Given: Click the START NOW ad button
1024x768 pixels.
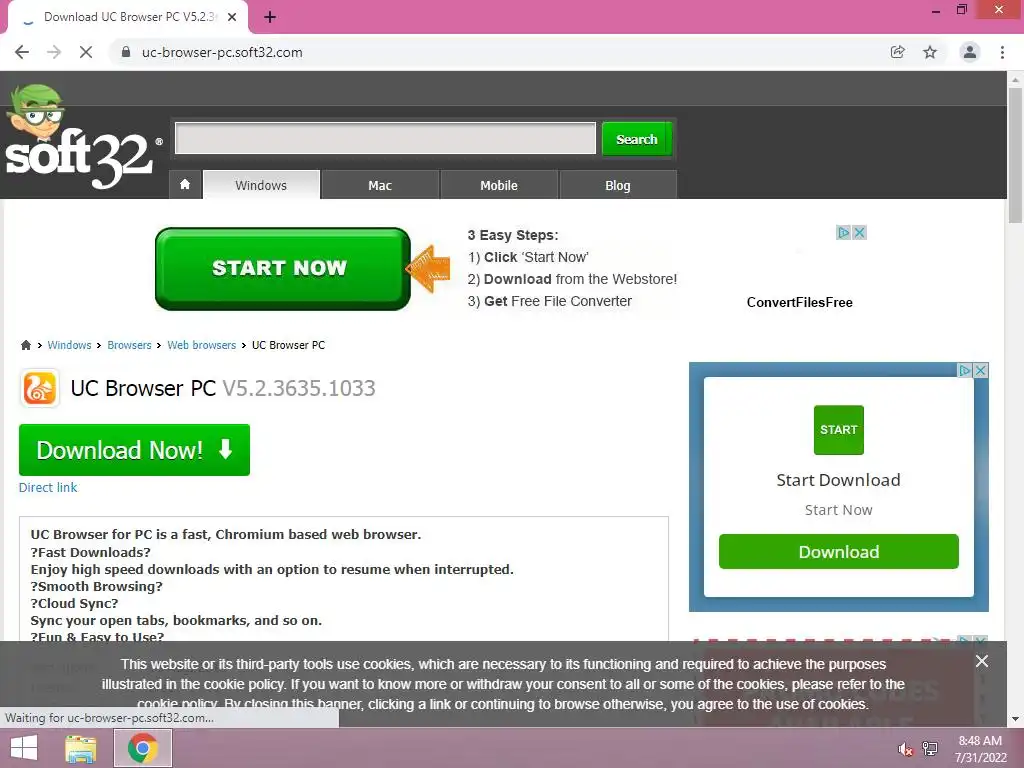Looking at the screenshot, I should (x=283, y=268).
